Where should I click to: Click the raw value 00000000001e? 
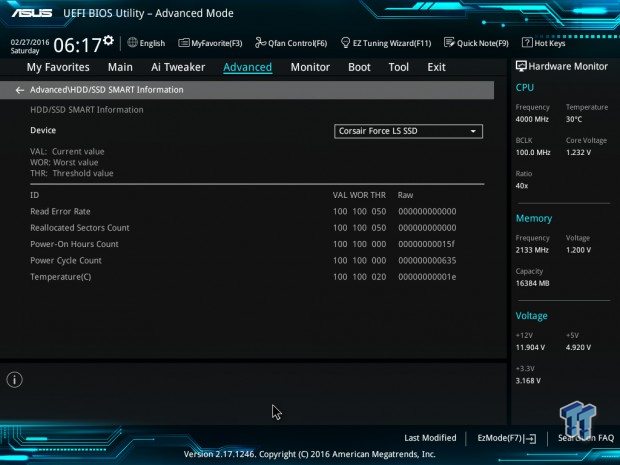427,277
